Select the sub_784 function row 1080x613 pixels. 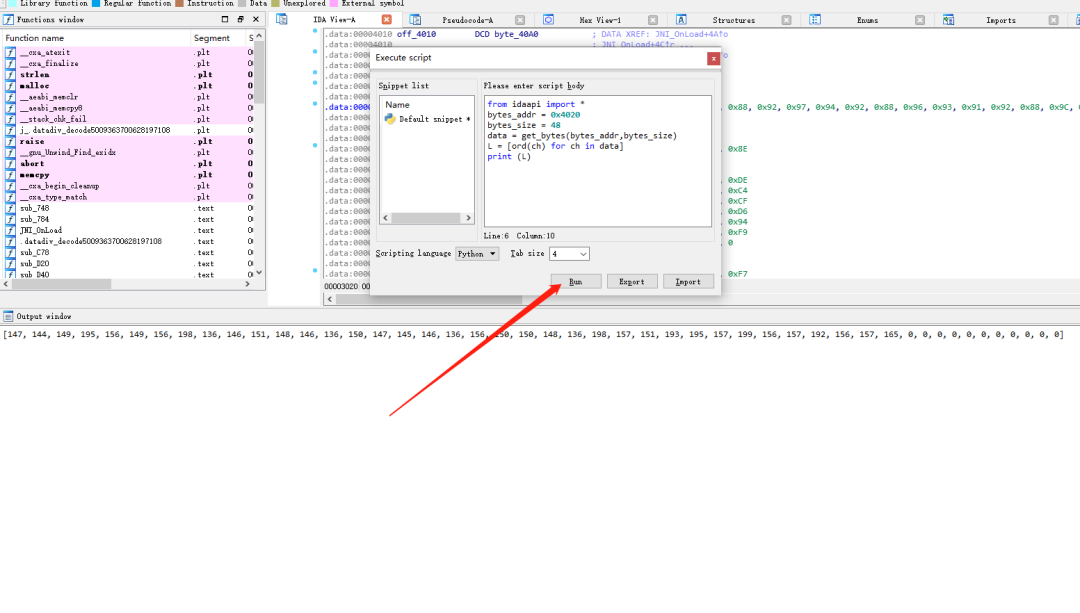[x=128, y=219]
